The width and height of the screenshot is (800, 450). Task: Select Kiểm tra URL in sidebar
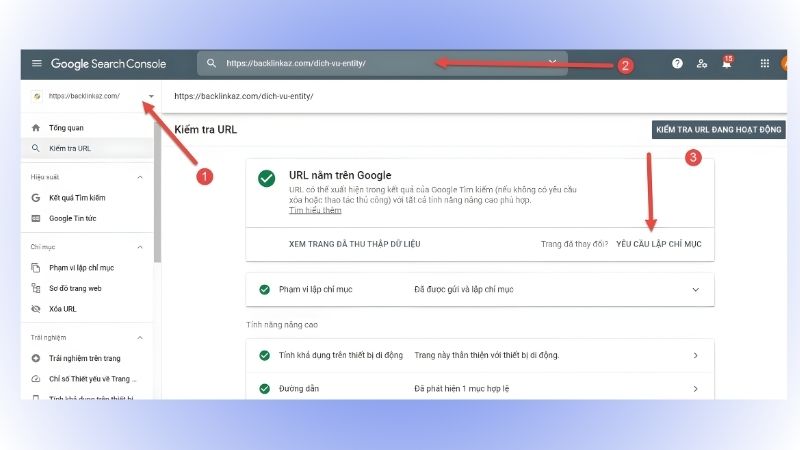87,148
